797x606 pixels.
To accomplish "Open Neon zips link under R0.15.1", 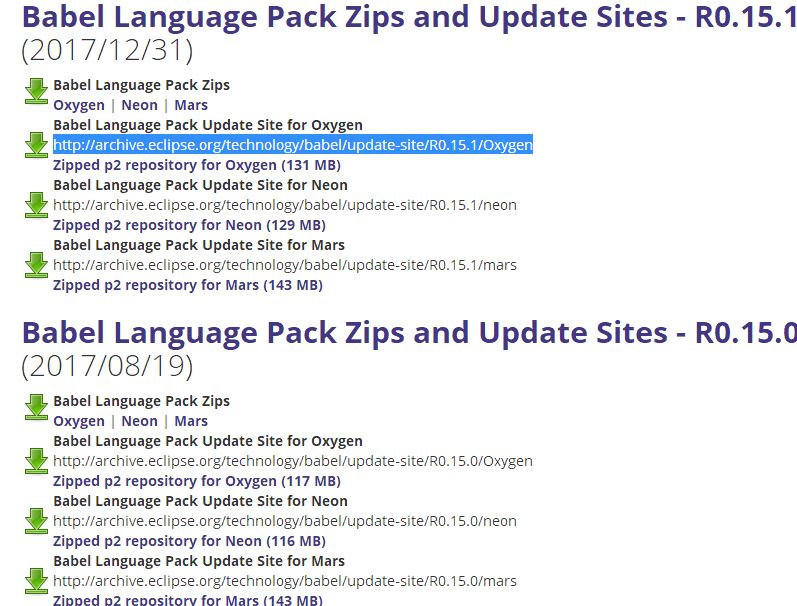I will coord(139,105).
